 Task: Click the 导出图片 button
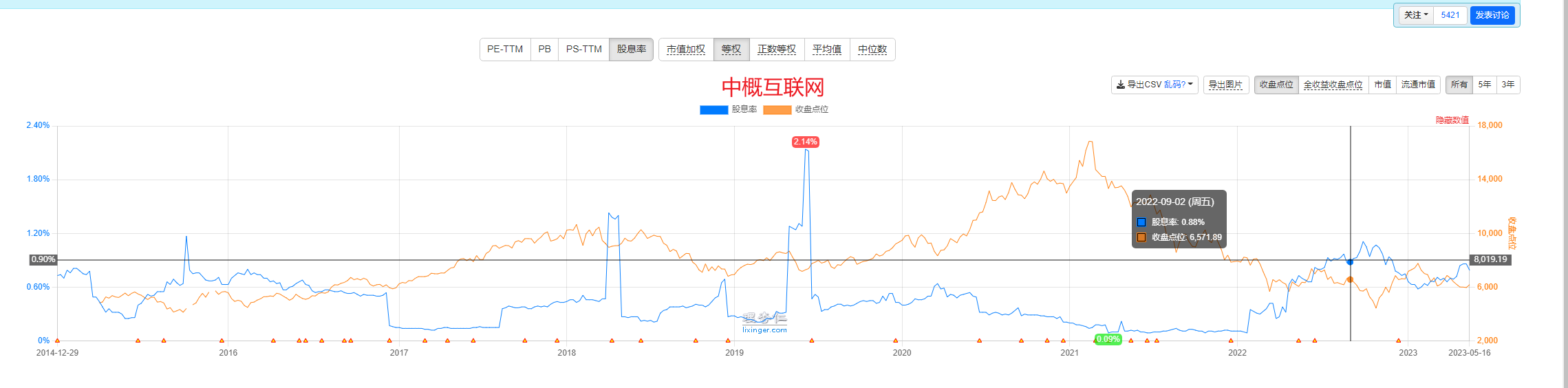1226,85
